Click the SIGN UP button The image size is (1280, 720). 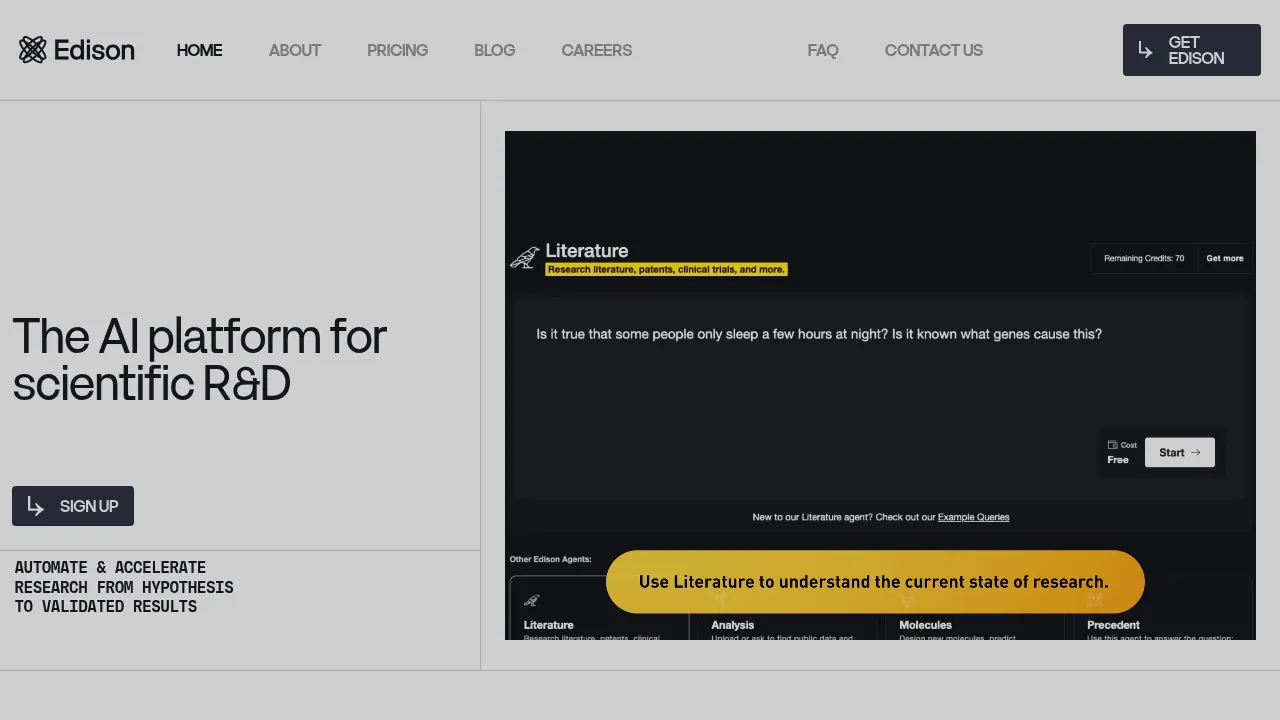pyautogui.click(x=73, y=506)
